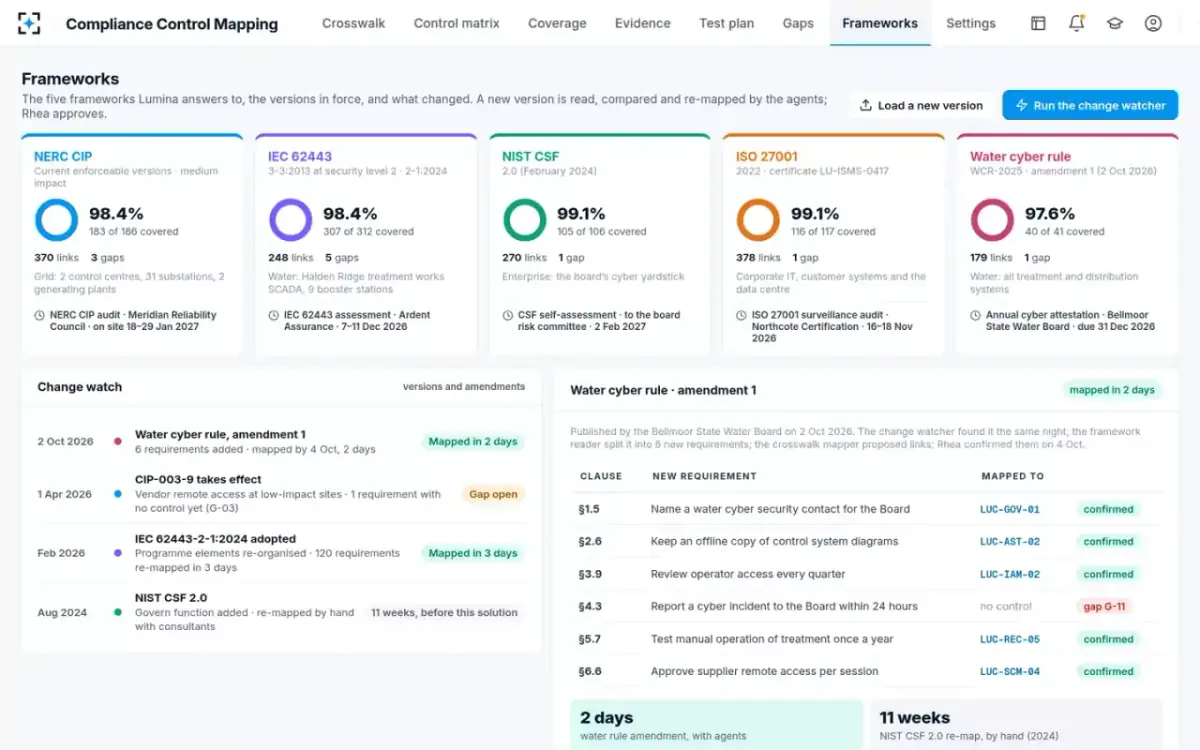
Task: Select requirement Keep an offline copy of control system diagrams
Action: (775, 542)
